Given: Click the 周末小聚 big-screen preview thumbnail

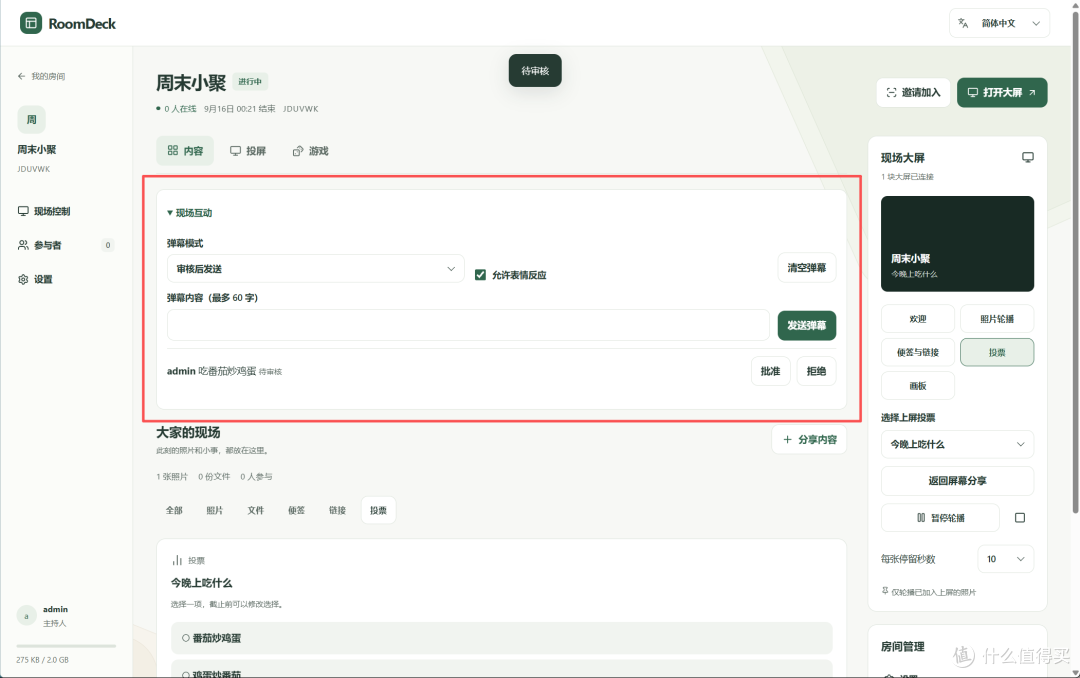Looking at the screenshot, I should tap(957, 244).
